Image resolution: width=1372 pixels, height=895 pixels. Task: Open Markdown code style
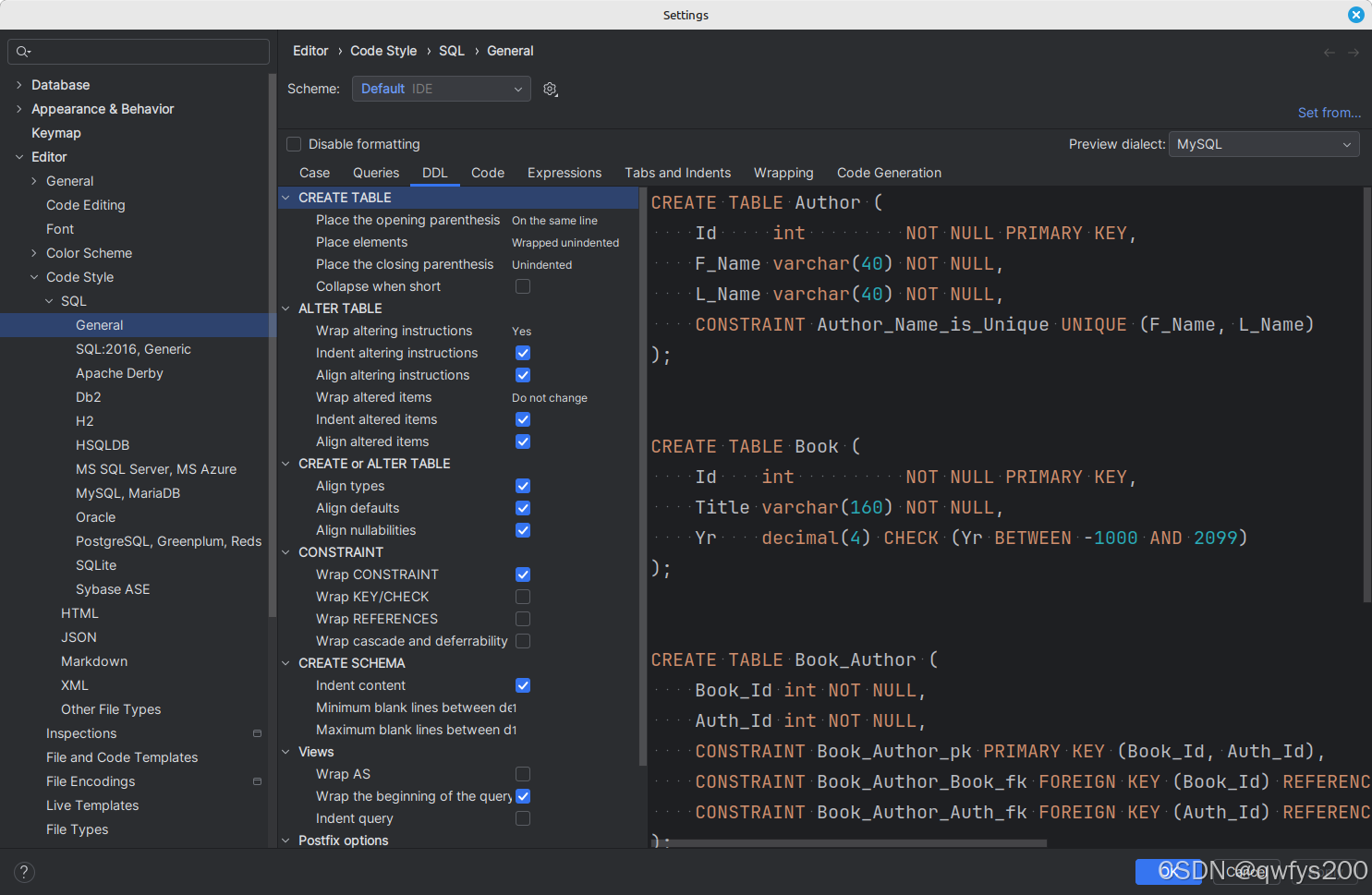click(x=94, y=661)
